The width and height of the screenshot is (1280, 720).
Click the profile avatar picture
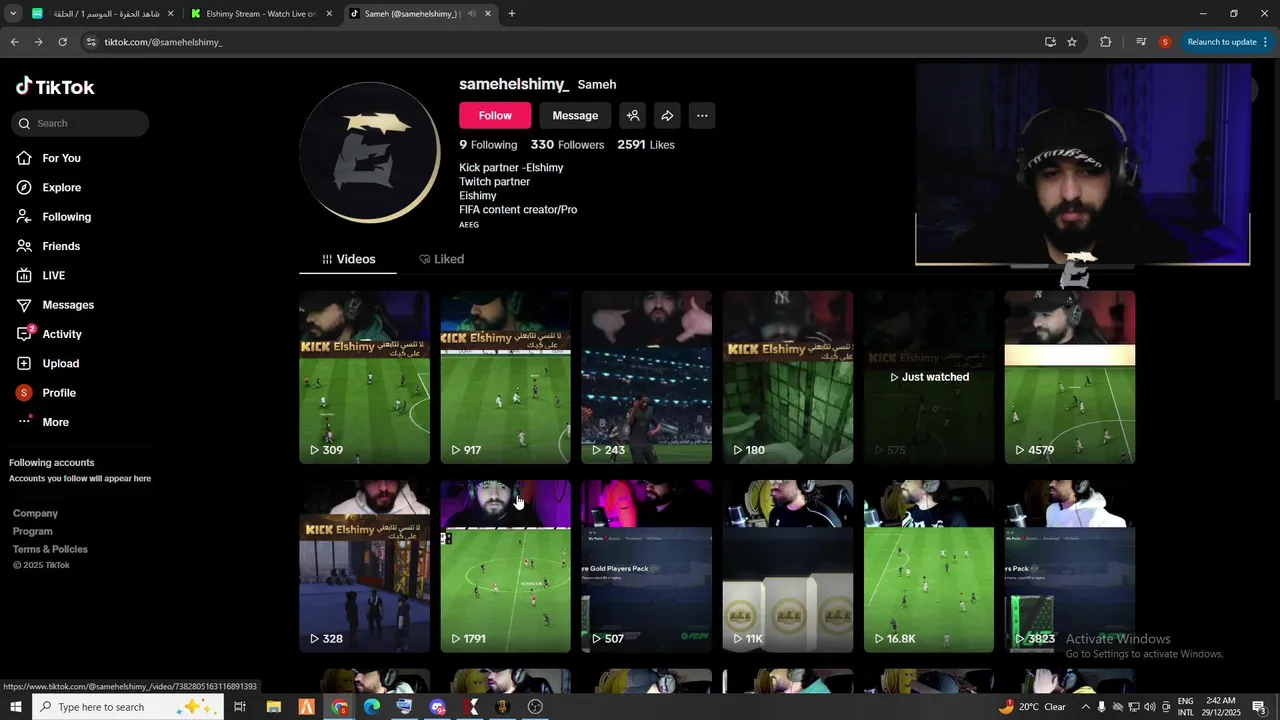click(x=370, y=153)
